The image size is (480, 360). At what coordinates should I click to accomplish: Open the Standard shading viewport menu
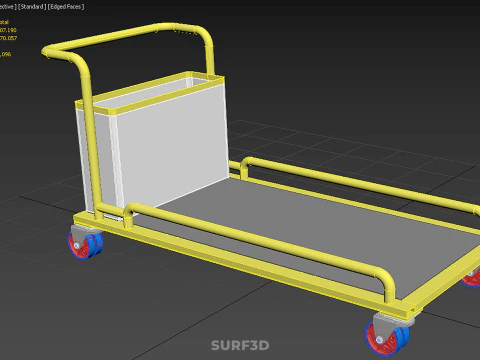point(32,7)
